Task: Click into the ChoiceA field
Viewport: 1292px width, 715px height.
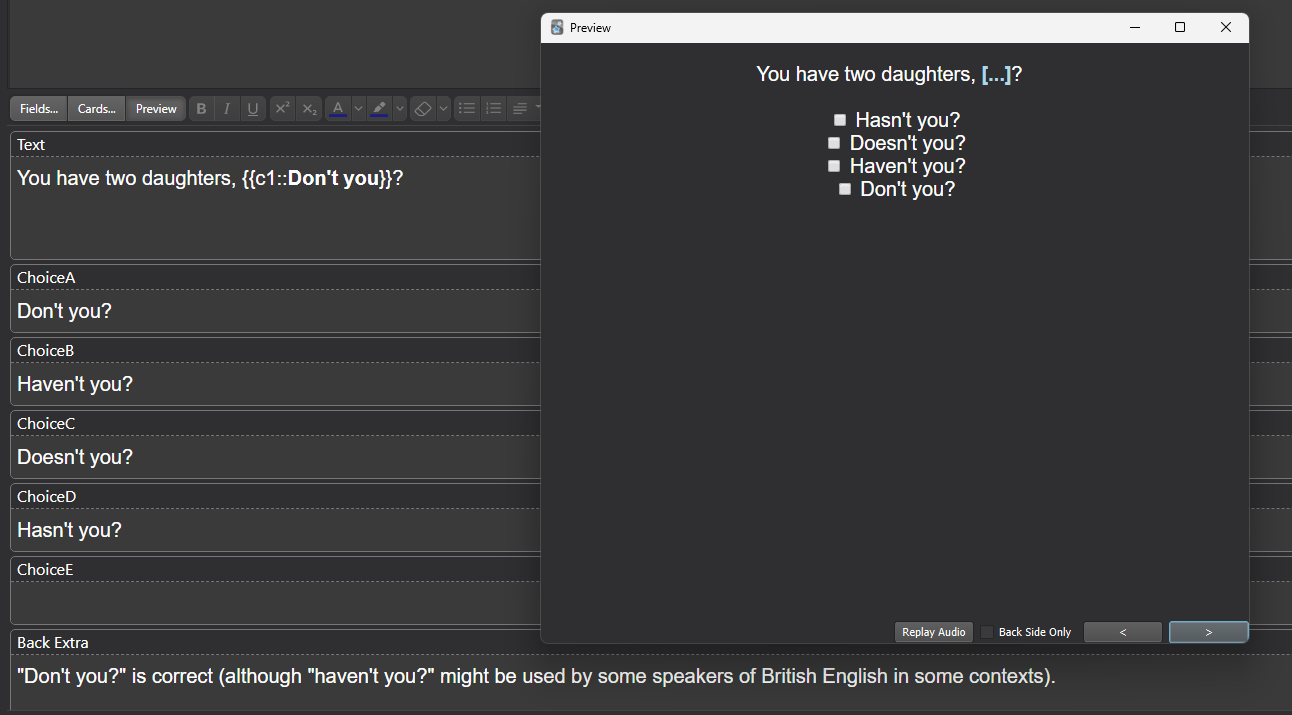Action: (275, 311)
